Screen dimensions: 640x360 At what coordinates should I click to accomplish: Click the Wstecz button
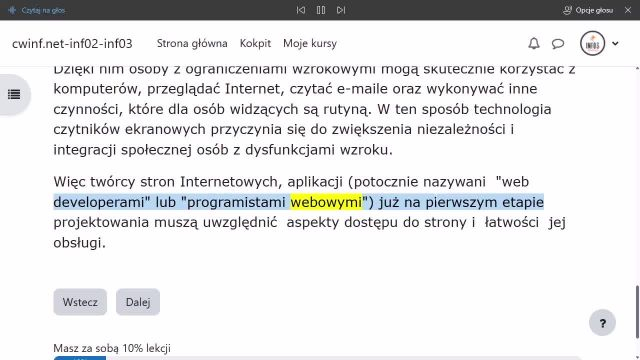pyautogui.click(x=80, y=302)
